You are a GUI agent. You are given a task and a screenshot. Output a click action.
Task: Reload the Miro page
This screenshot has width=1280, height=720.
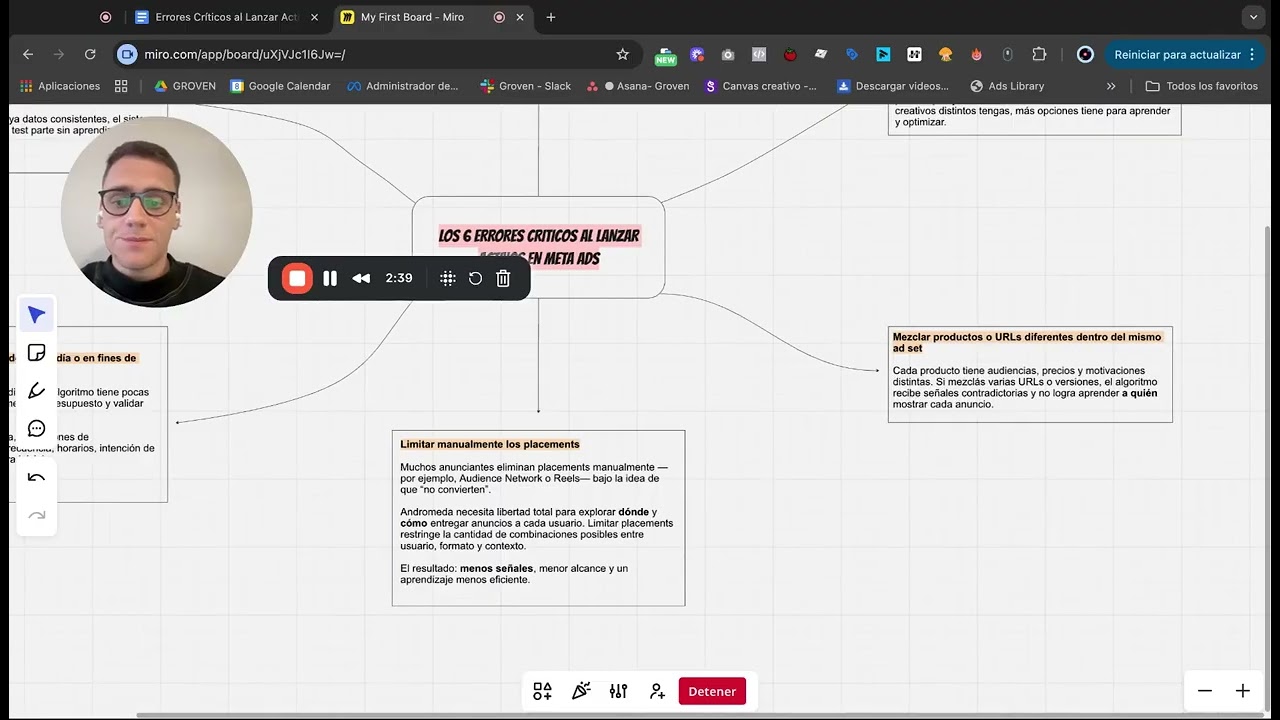pyautogui.click(x=90, y=54)
